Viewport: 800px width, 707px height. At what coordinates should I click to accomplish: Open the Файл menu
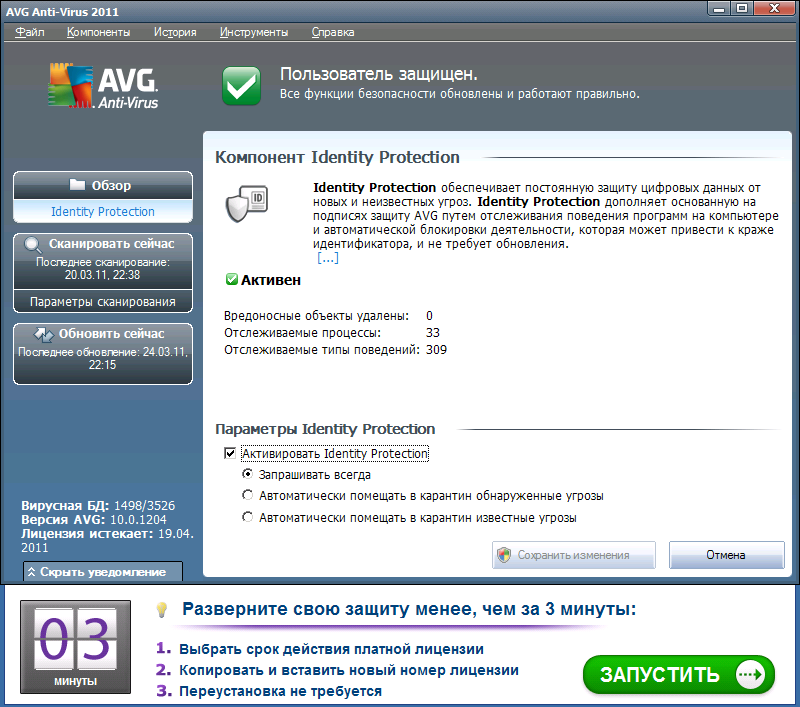point(30,32)
